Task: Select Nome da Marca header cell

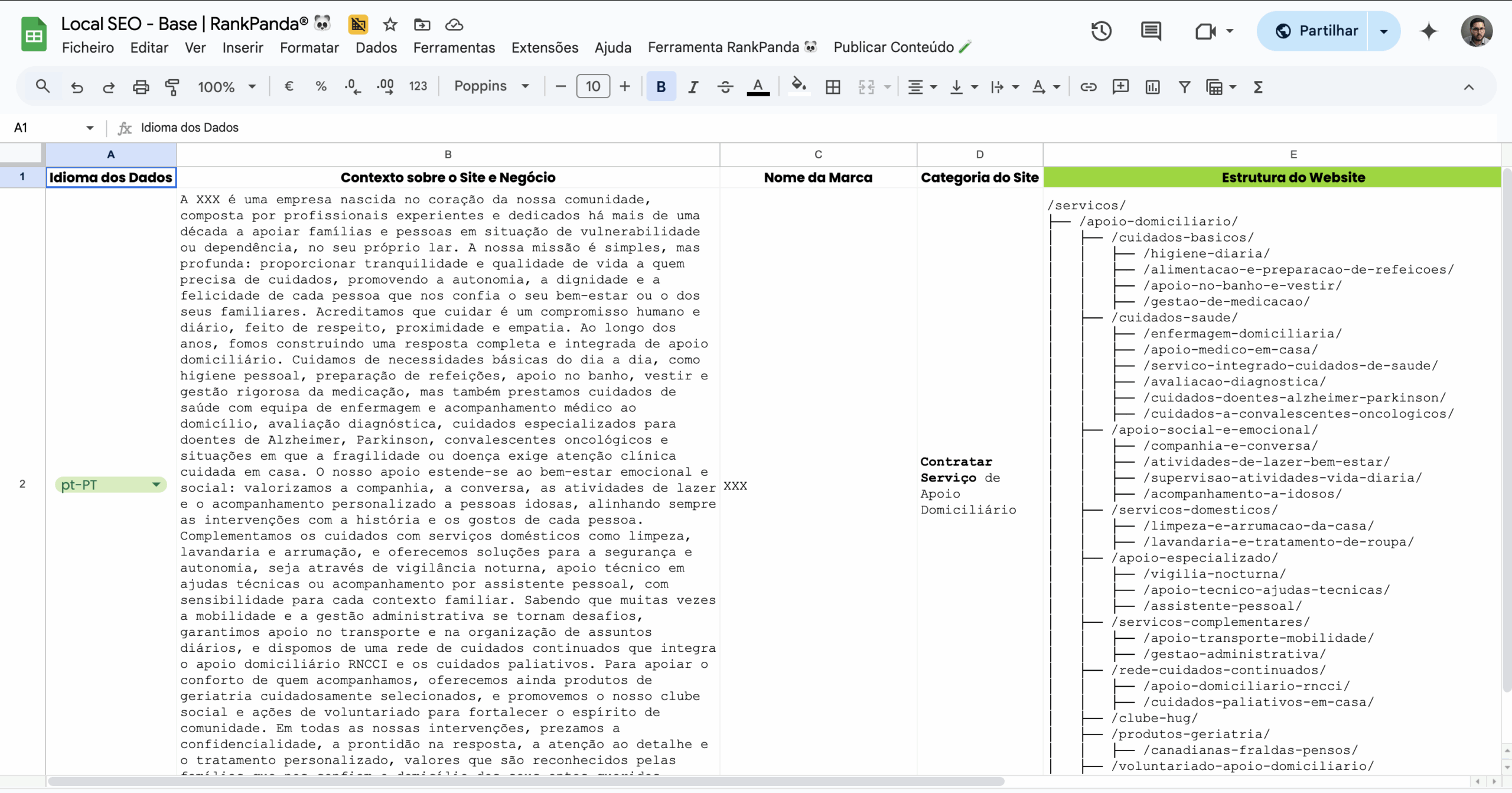Action: click(818, 177)
